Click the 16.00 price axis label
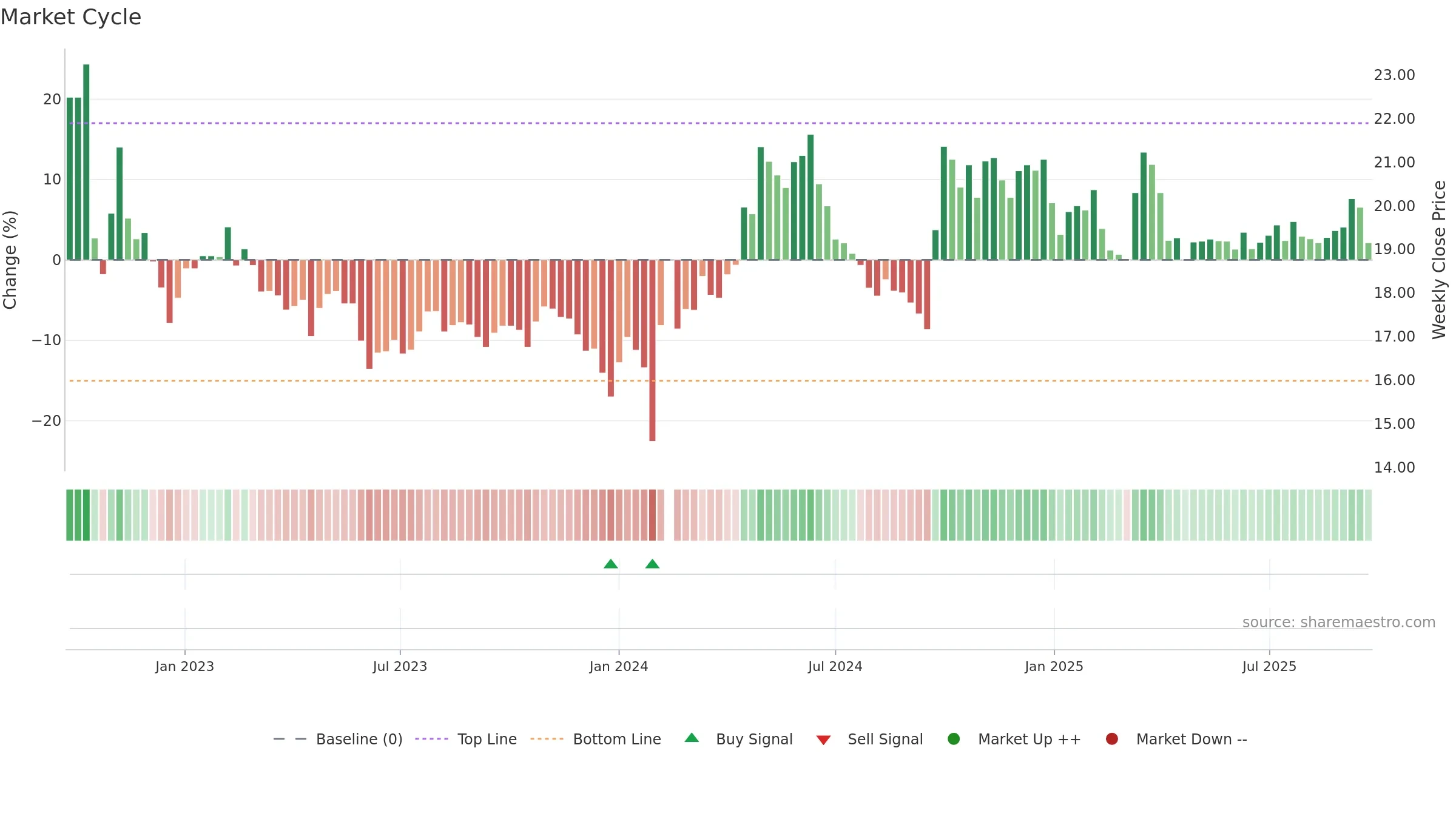Image resolution: width=1456 pixels, height=819 pixels. 1394,380
